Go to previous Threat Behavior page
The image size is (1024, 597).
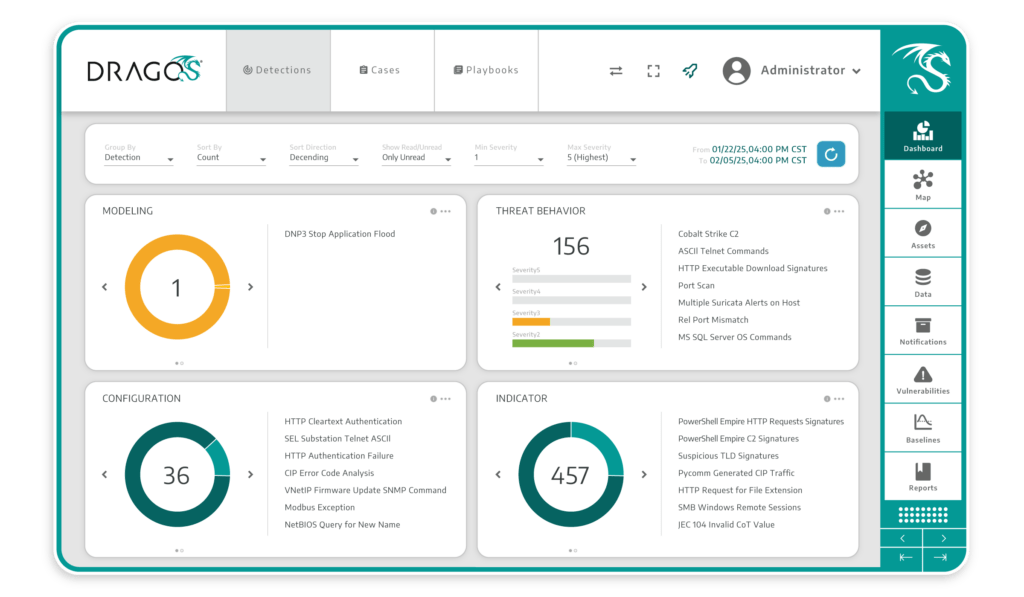point(498,287)
